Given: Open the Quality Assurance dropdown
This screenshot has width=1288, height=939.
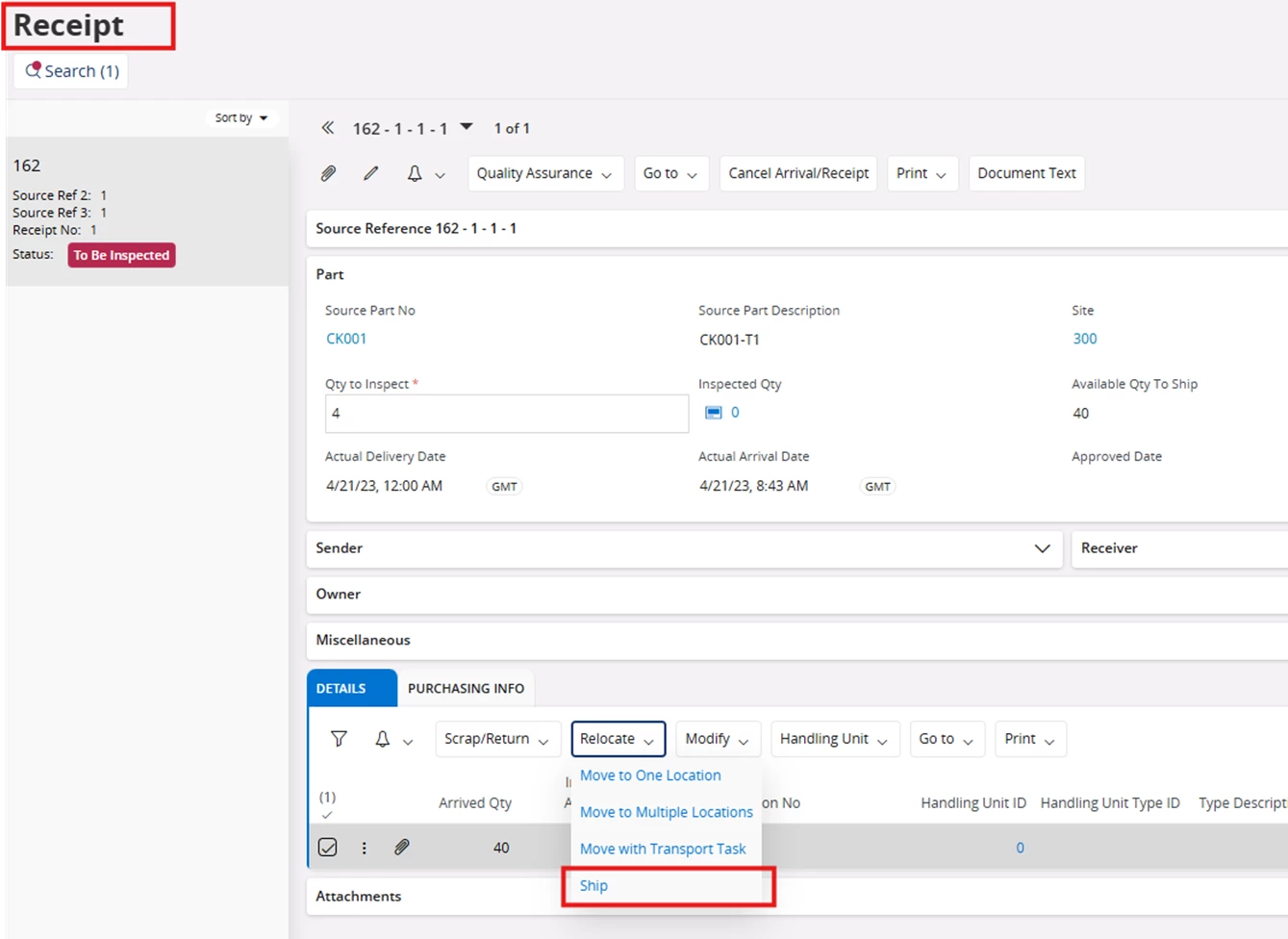Looking at the screenshot, I should (544, 173).
